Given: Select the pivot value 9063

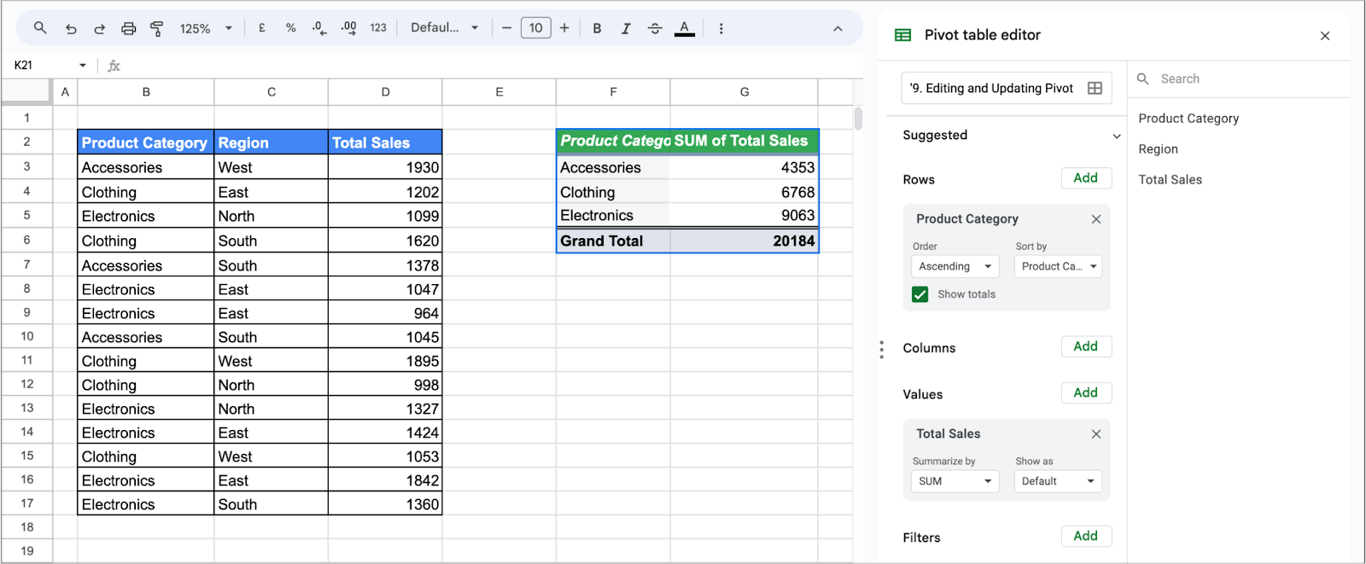Looking at the screenshot, I should pos(744,215).
